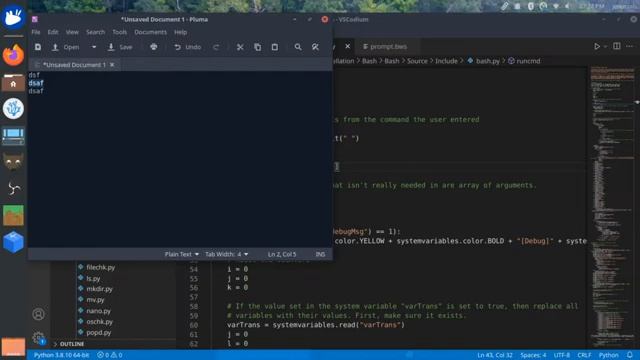The image size is (640, 360).
Task: Close the Unsaved Document 1 tab
Action: 112,64
